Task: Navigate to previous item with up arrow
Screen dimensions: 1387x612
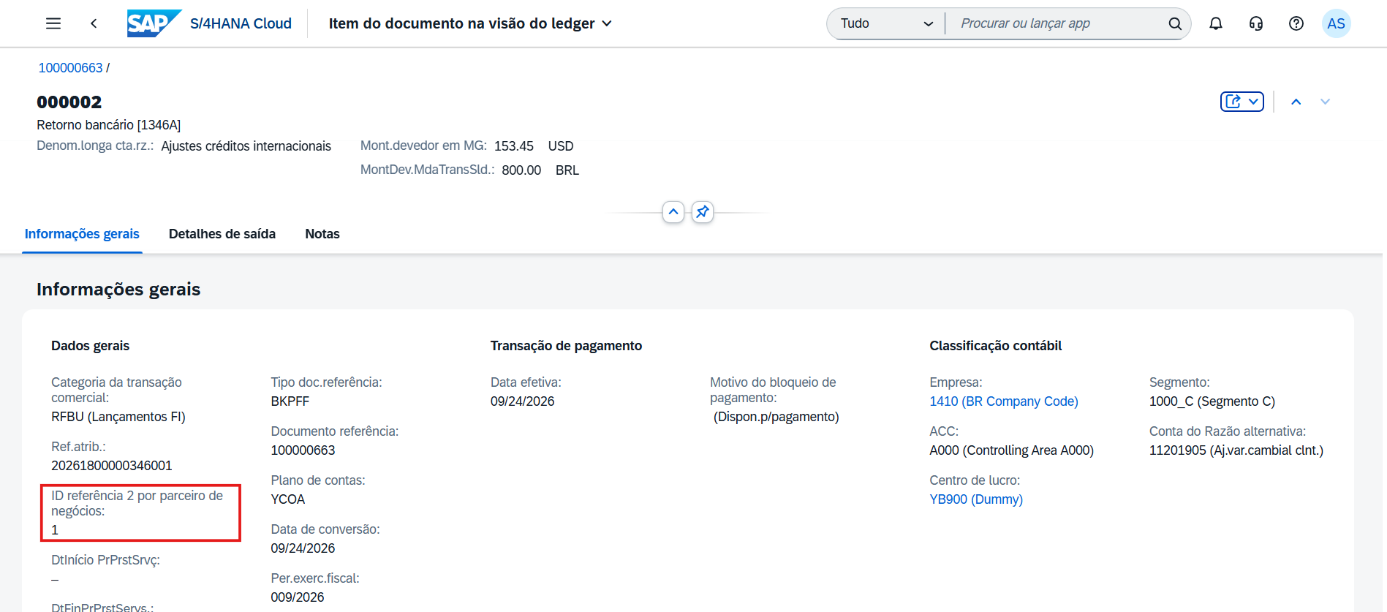Action: pos(1296,101)
